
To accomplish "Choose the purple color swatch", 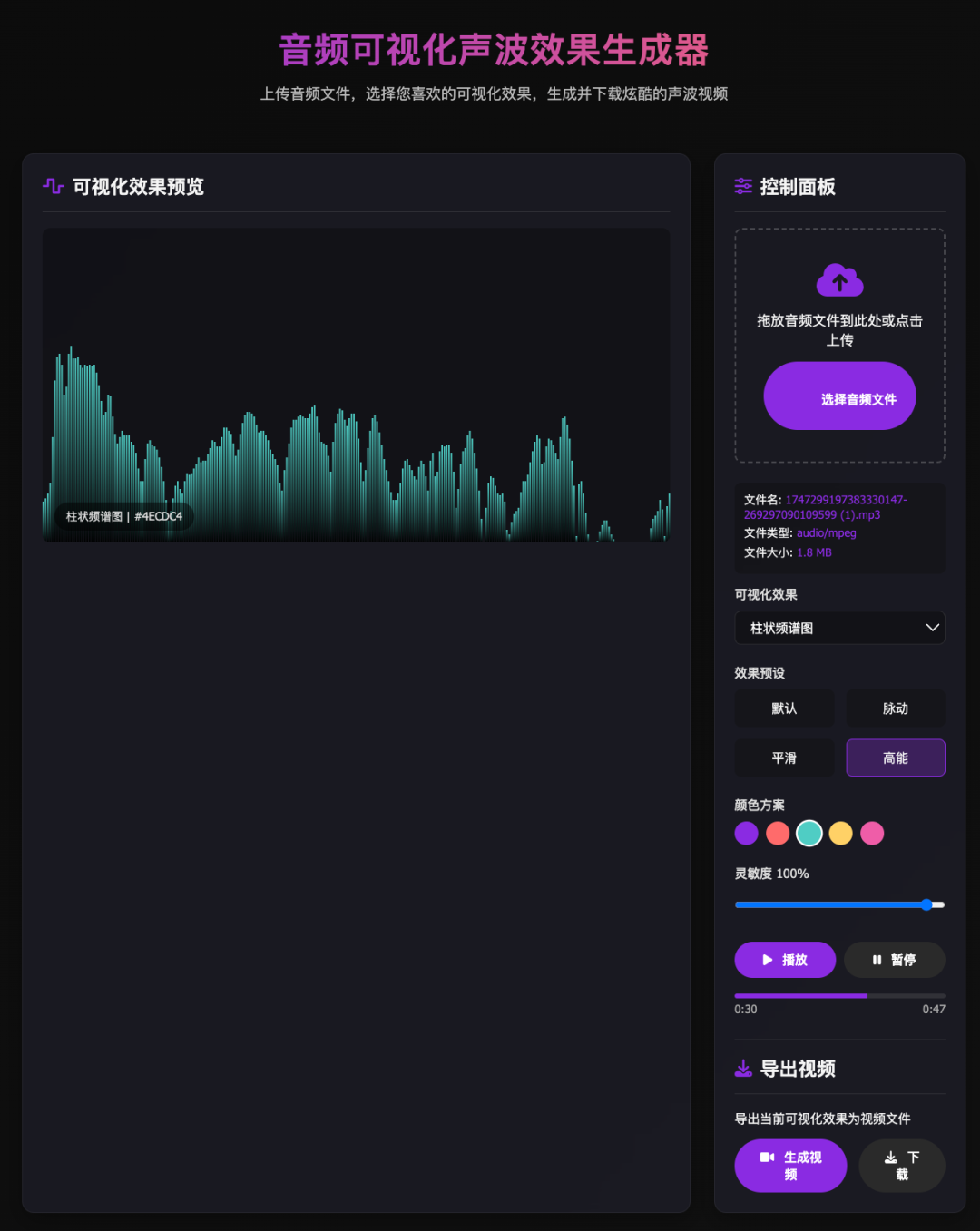I will 746,833.
